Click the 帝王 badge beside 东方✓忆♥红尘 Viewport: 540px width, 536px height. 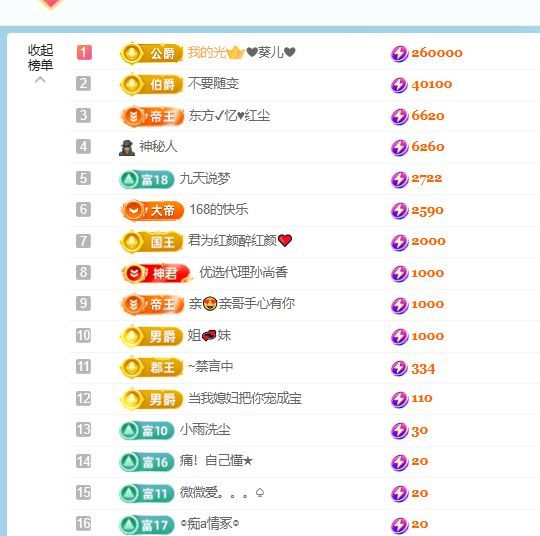tap(153, 116)
